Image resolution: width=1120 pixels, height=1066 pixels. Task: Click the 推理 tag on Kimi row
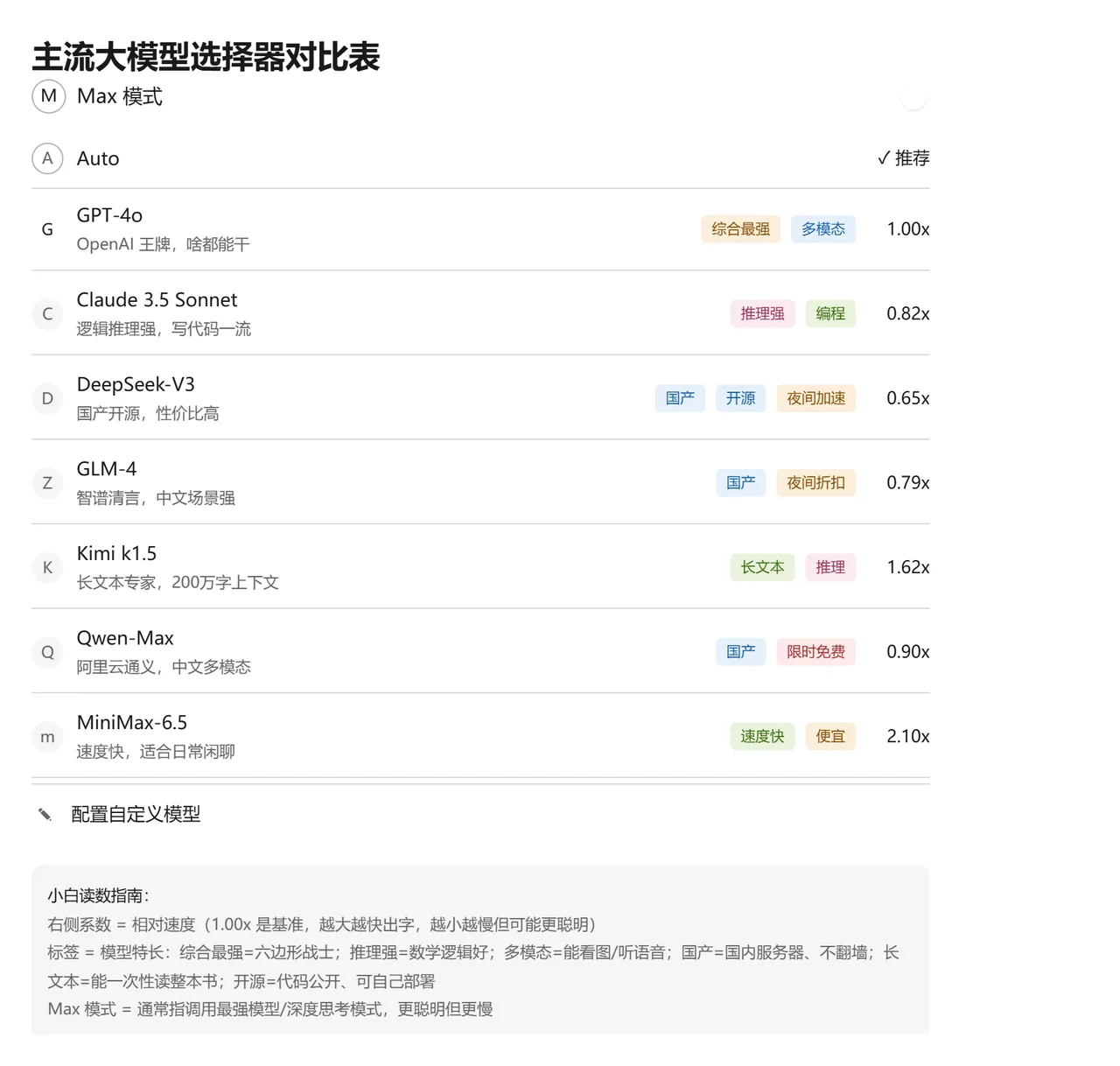[x=830, y=567]
